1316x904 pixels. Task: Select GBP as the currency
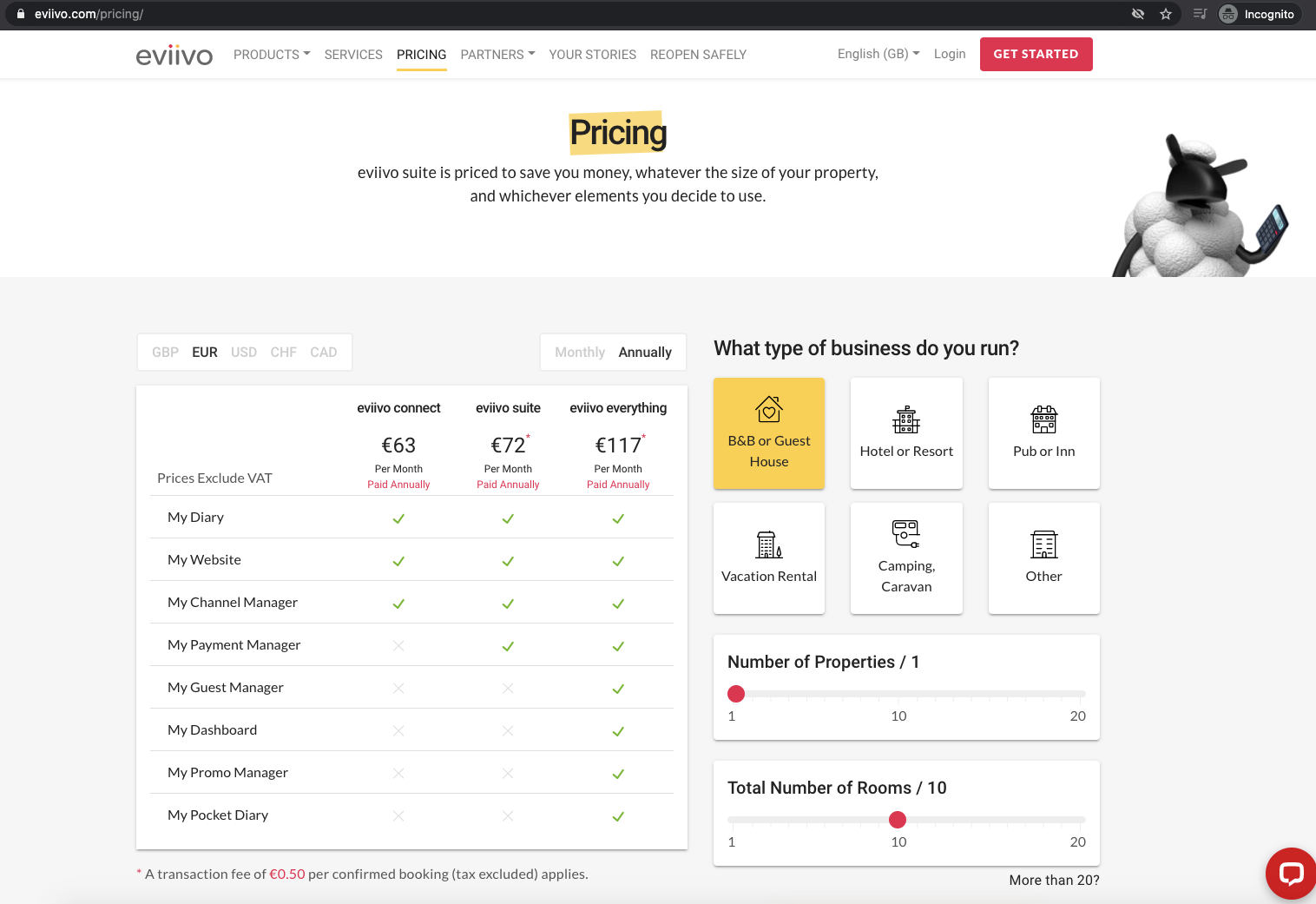coord(164,352)
